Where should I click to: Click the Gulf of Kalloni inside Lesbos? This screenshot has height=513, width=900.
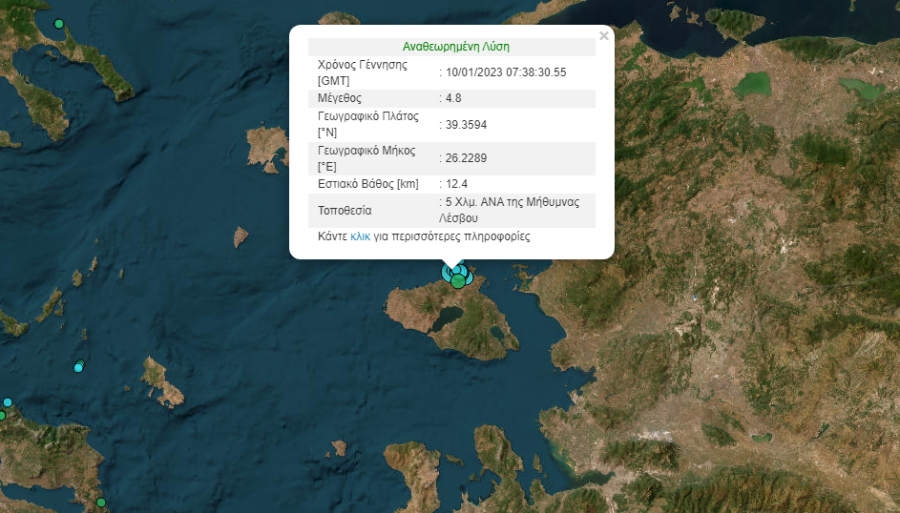(447, 318)
